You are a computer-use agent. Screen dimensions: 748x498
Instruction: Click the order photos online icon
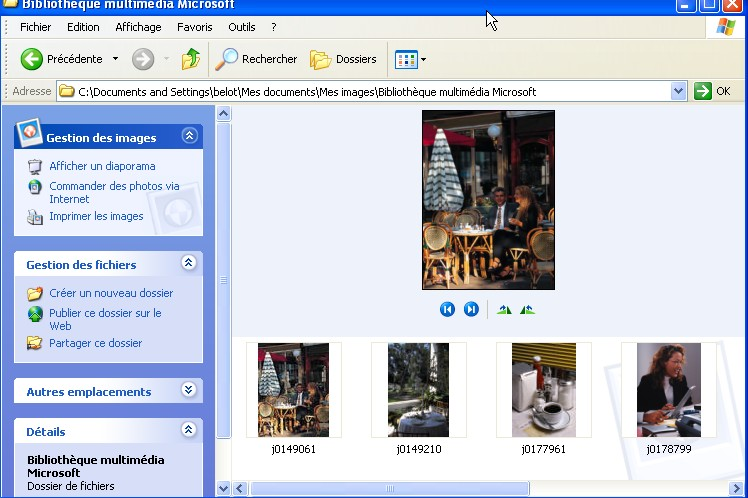35,187
